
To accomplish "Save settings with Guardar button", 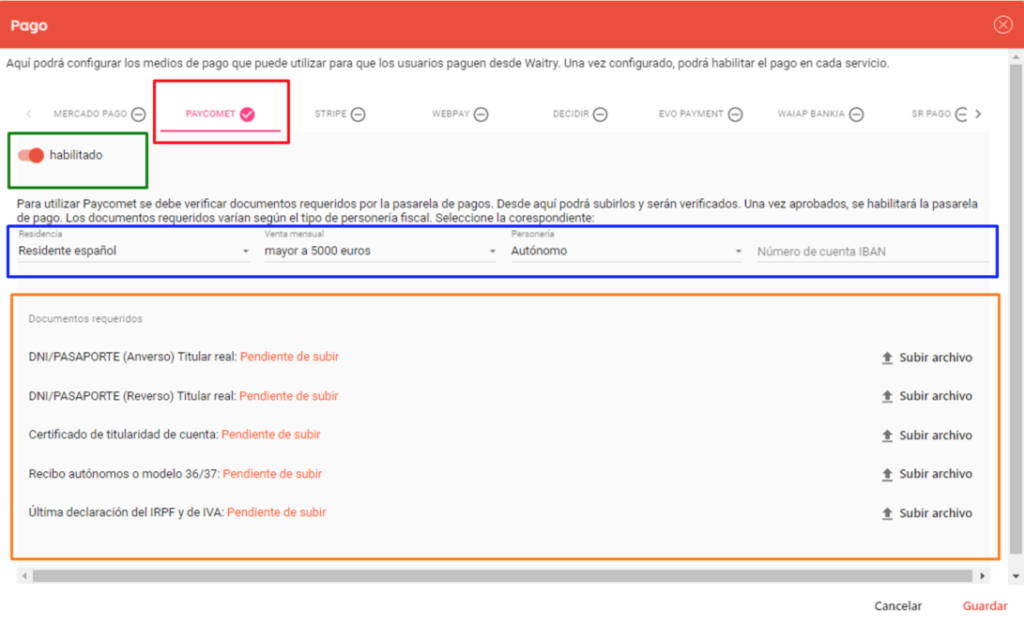I will [x=985, y=606].
